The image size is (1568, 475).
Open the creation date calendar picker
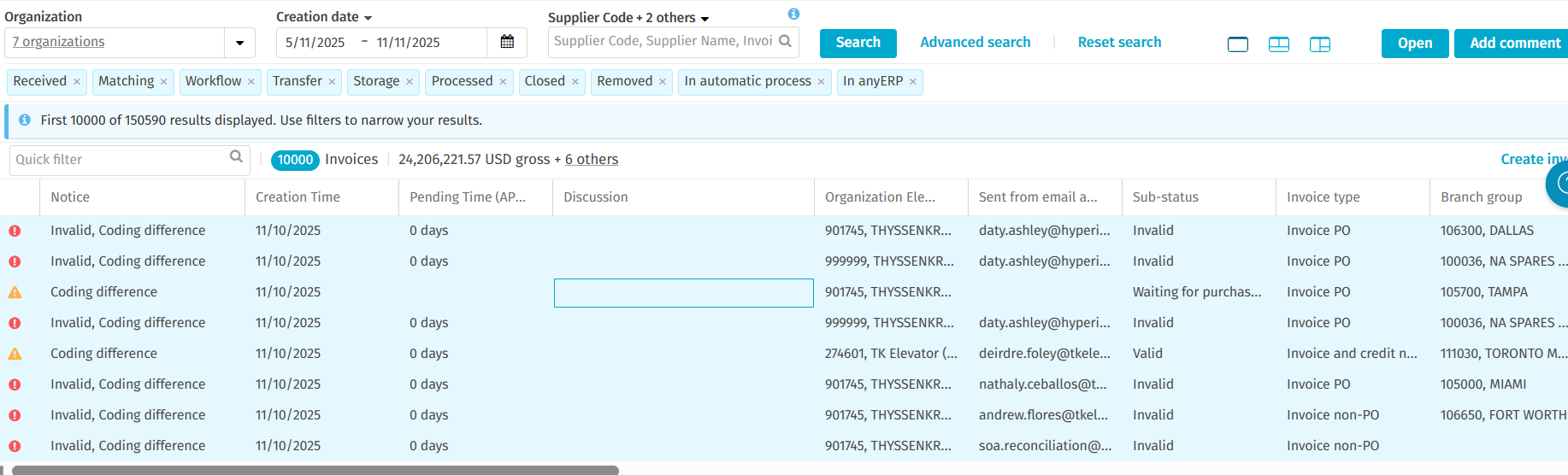click(x=507, y=42)
